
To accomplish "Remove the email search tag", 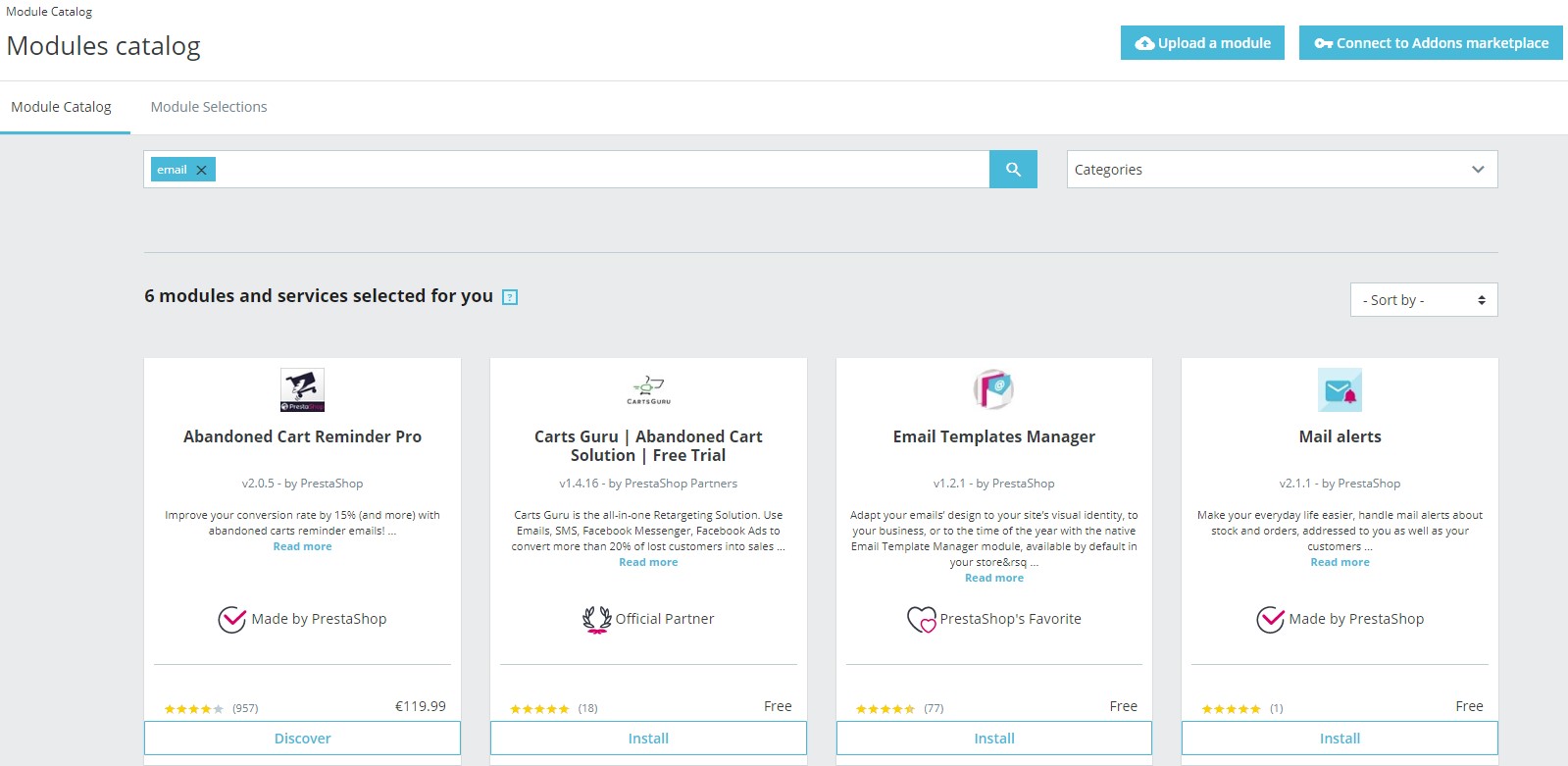I will pyautogui.click(x=201, y=170).
